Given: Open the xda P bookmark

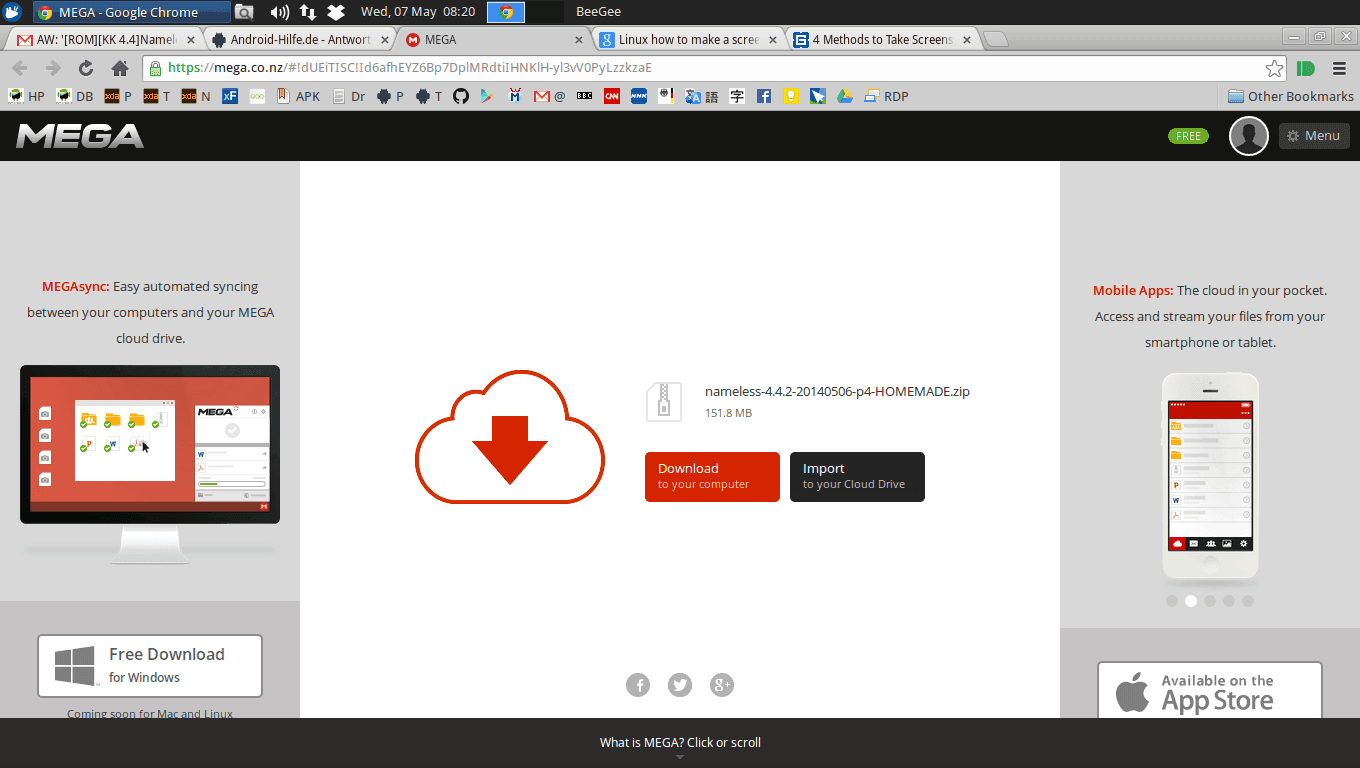Looking at the screenshot, I should (x=118, y=96).
